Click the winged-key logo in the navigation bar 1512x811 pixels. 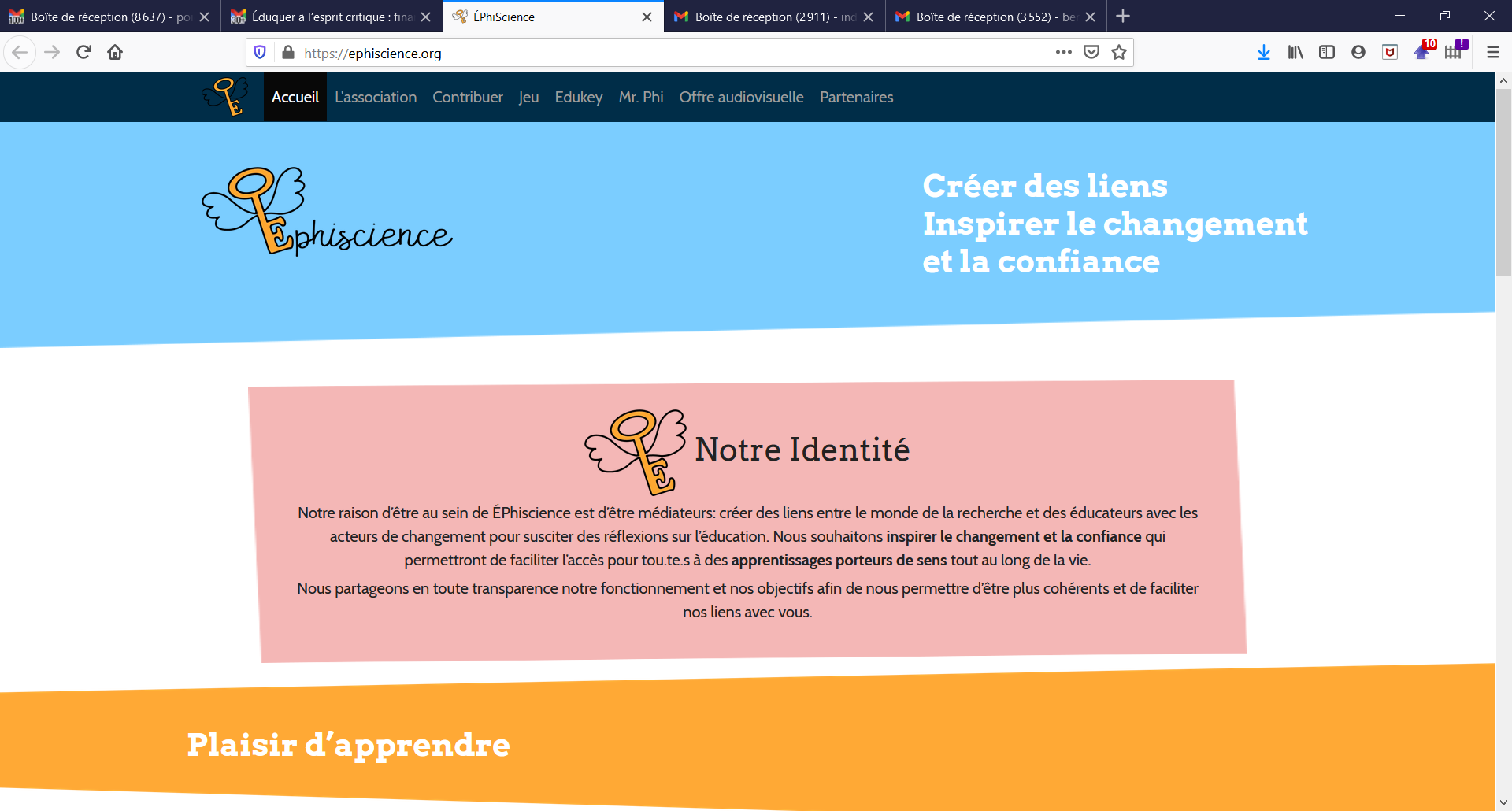pyautogui.click(x=225, y=96)
